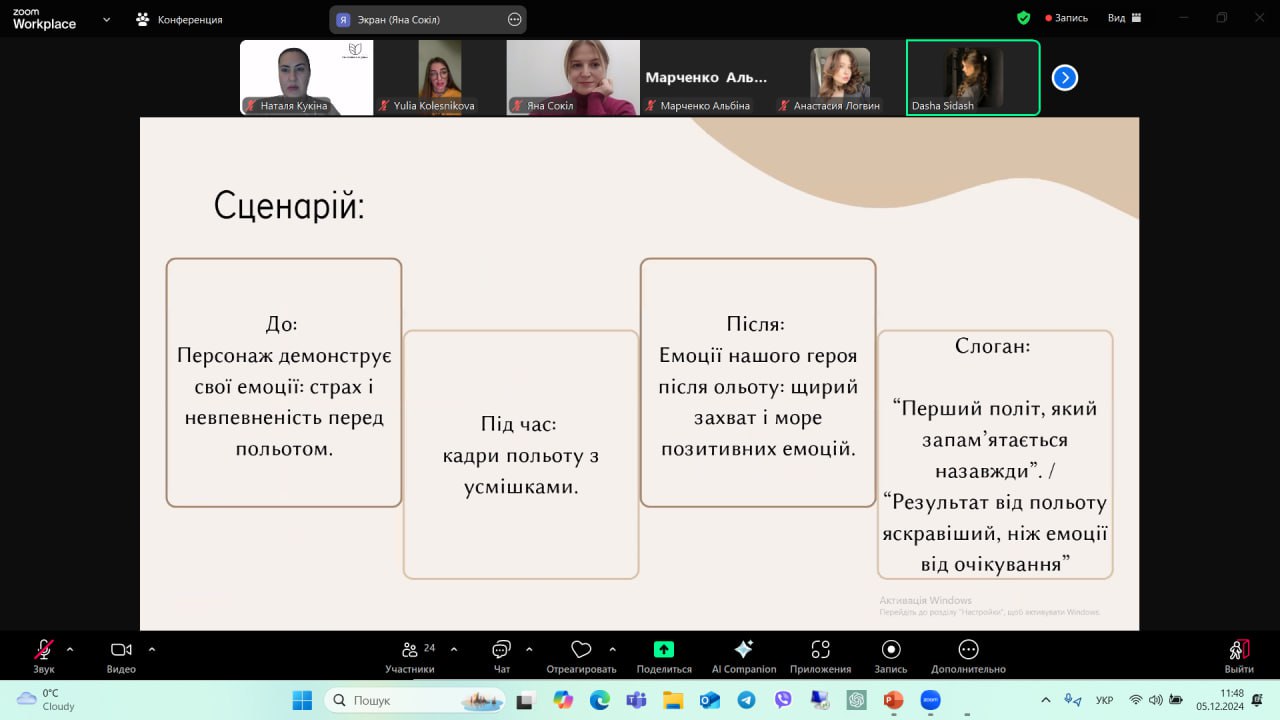
Task: Select Яна Сокіл's video thumbnail
Action: pyautogui.click(x=573, y=77)
